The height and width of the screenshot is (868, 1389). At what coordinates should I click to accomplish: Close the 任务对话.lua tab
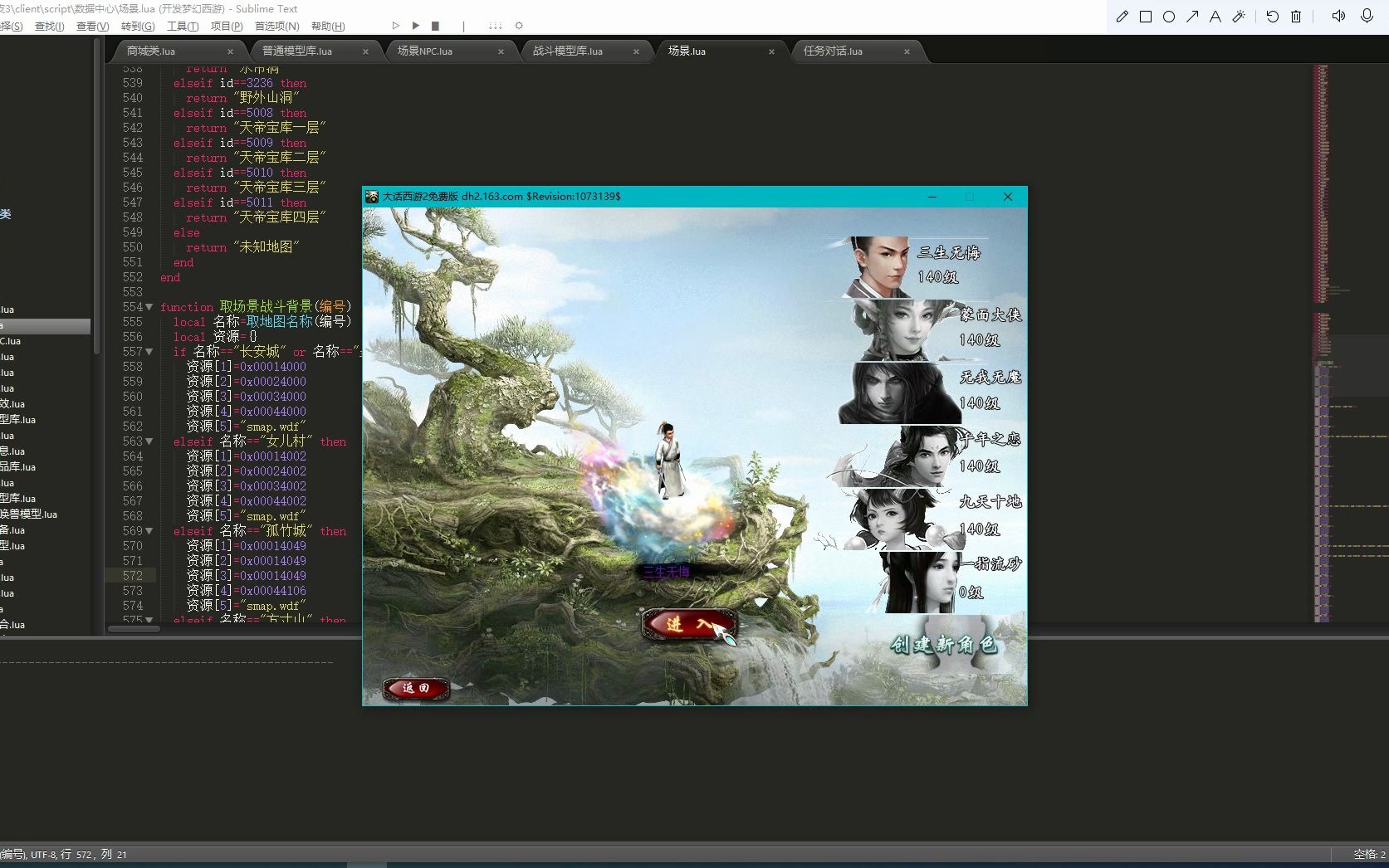pyautogui.click(x=907, y=51)
